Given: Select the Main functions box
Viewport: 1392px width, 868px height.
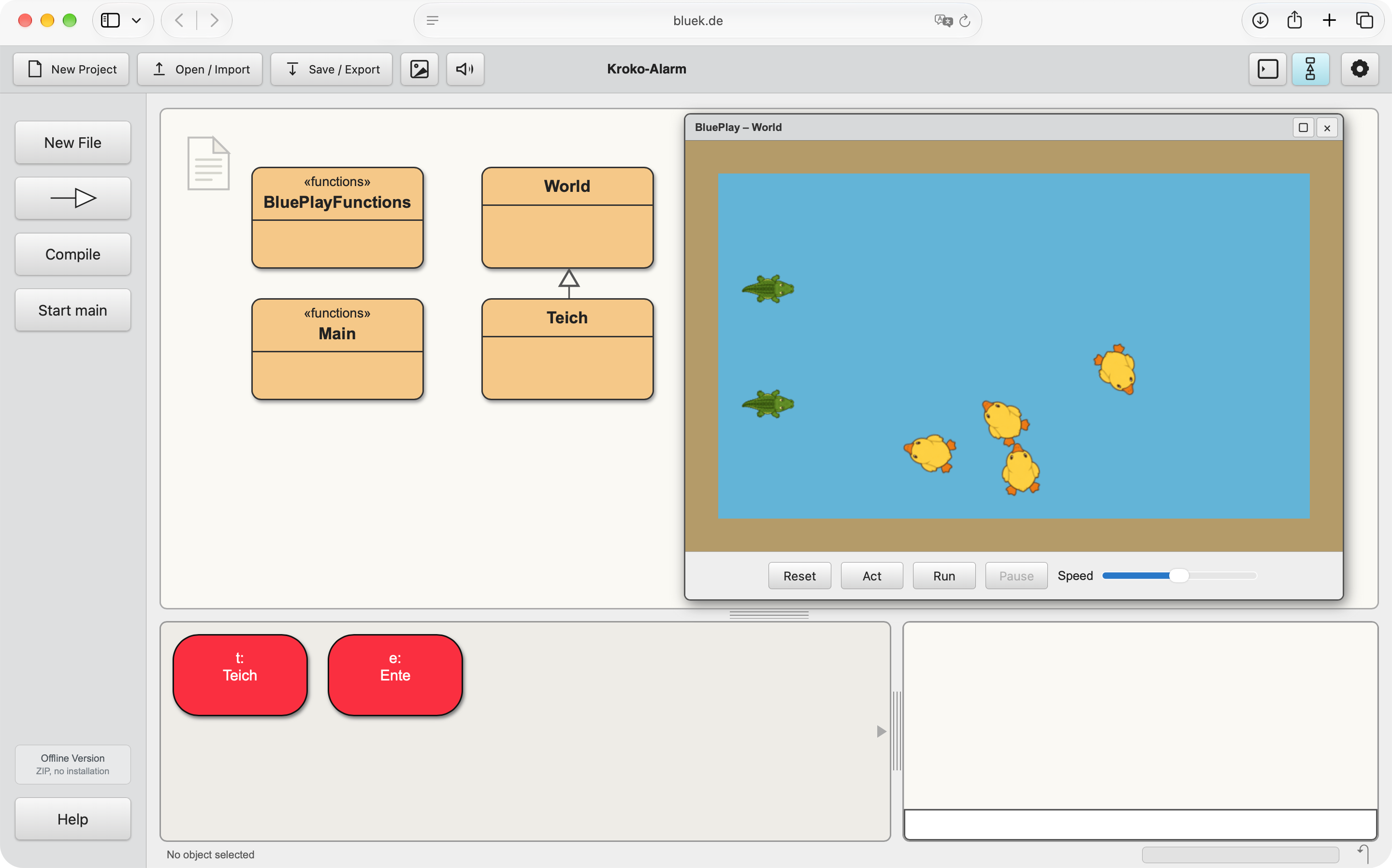Looking at the screenshot, I should 337,349.
